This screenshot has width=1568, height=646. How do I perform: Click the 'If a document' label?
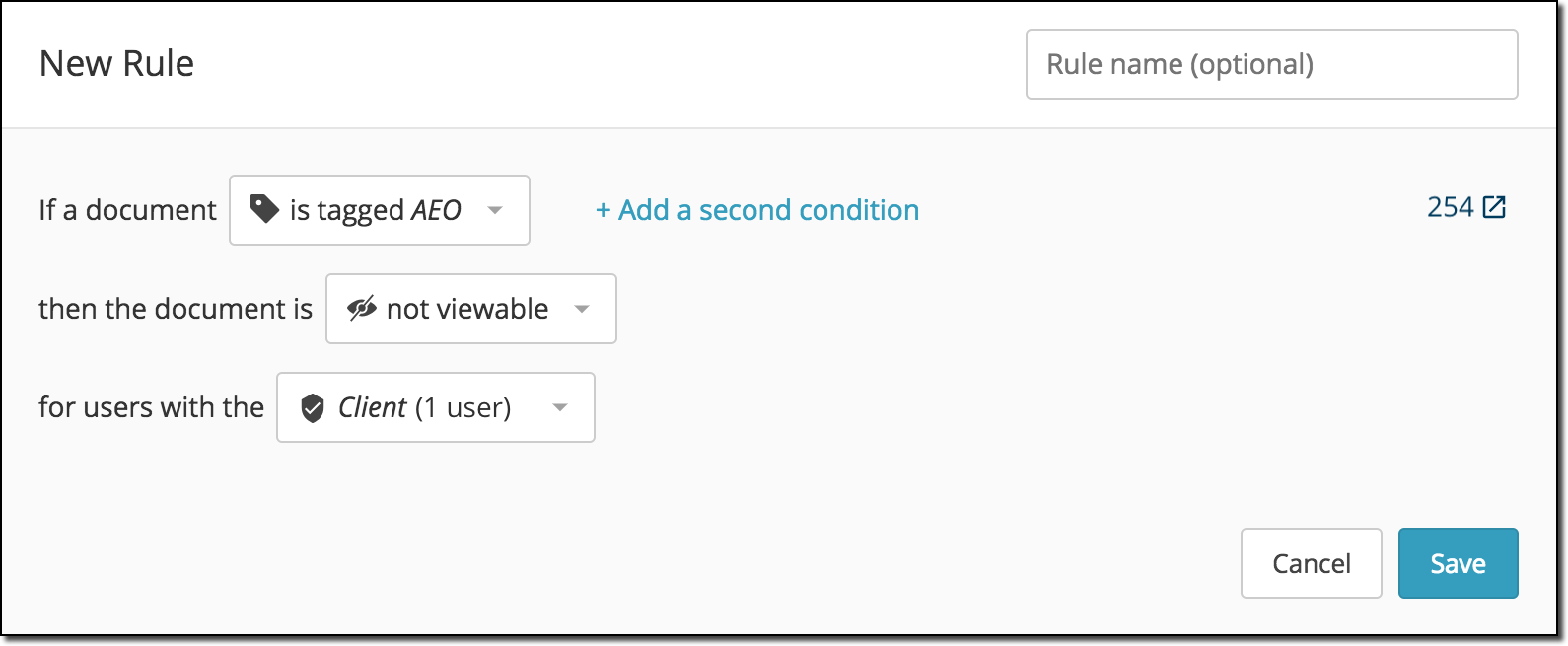click(x=127, y=210)
